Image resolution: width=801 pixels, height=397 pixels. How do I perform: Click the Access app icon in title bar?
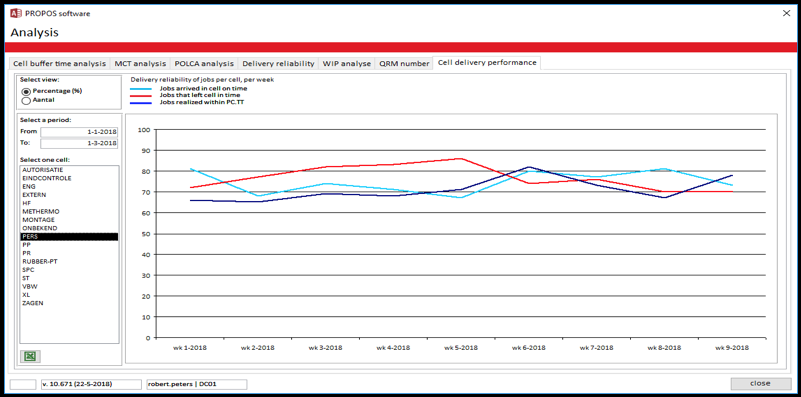16,13
